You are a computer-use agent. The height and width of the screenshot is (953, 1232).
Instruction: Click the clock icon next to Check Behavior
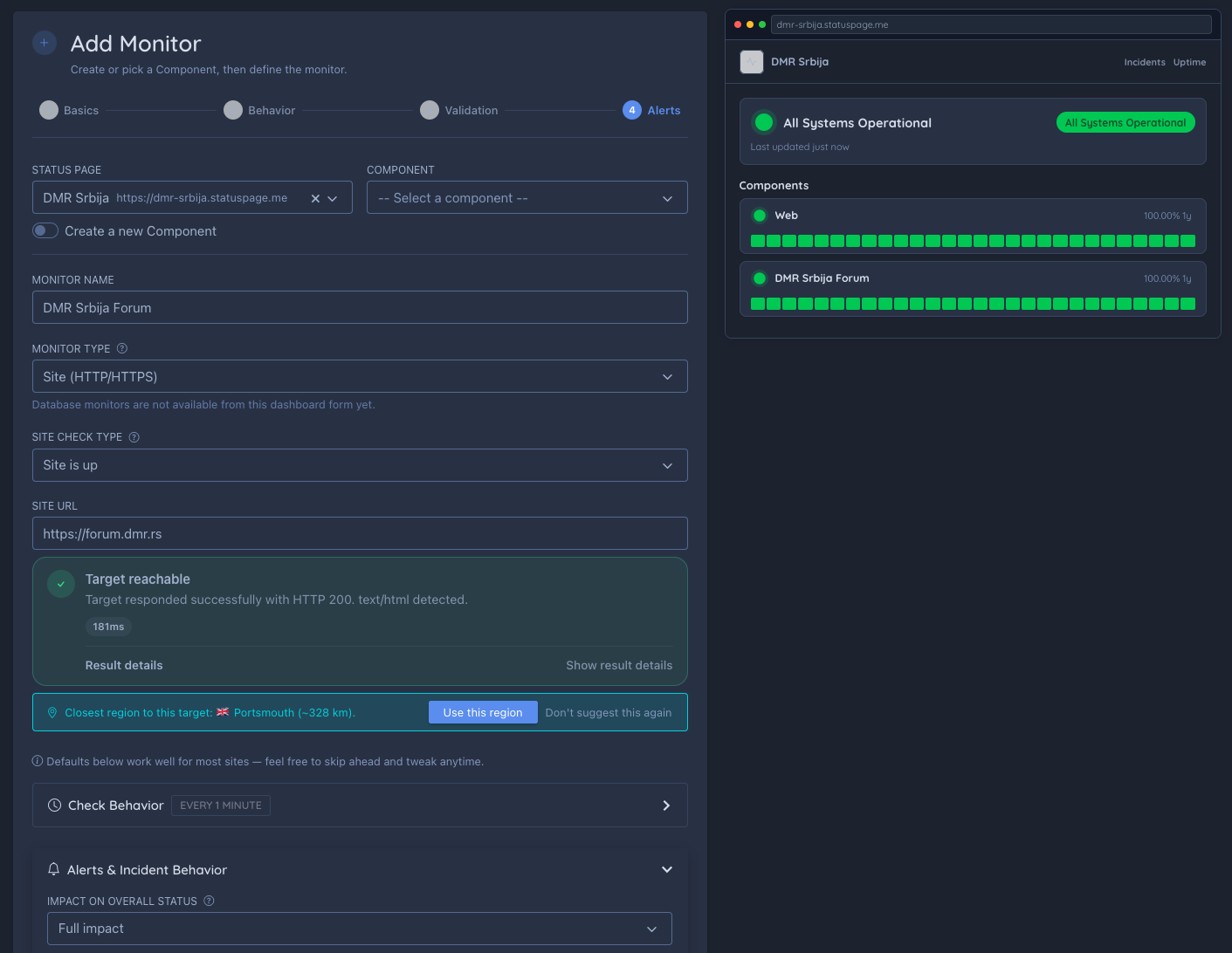(54, 806)
